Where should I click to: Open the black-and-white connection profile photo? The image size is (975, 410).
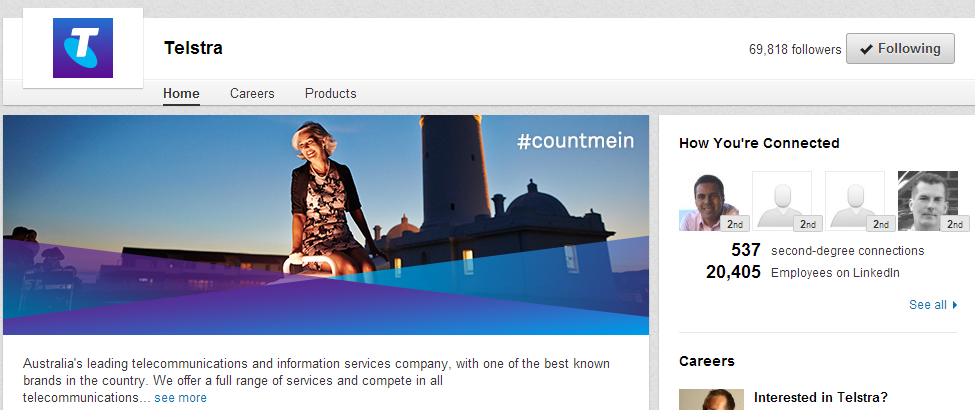(928, 201)
